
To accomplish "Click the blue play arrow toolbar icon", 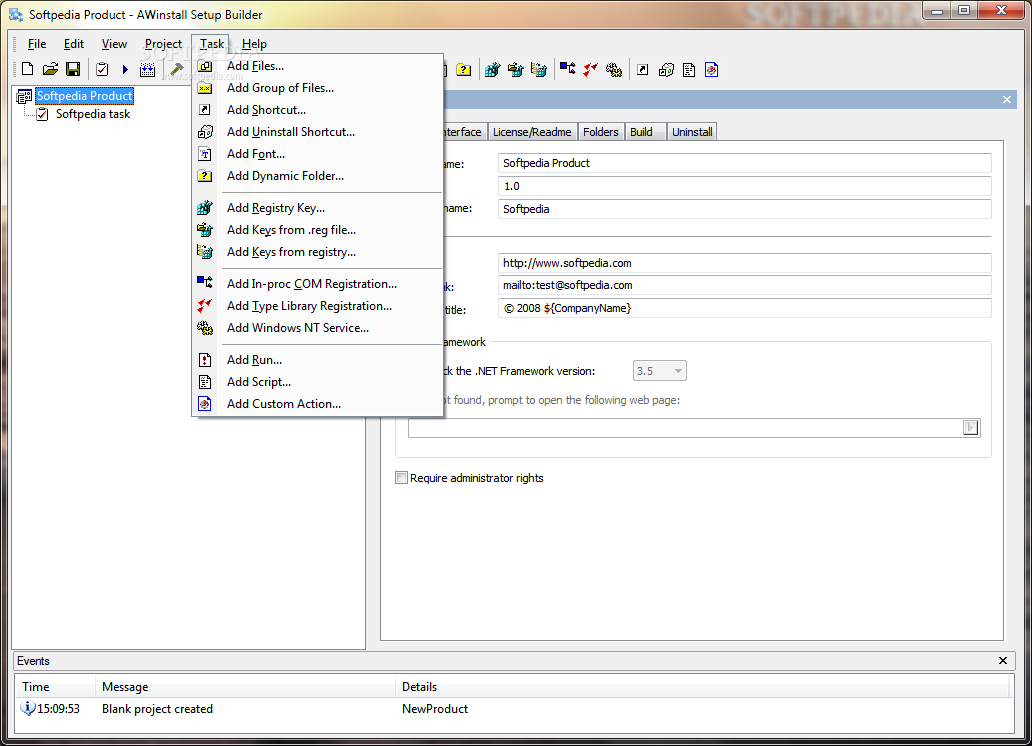I will coord(125,69).
